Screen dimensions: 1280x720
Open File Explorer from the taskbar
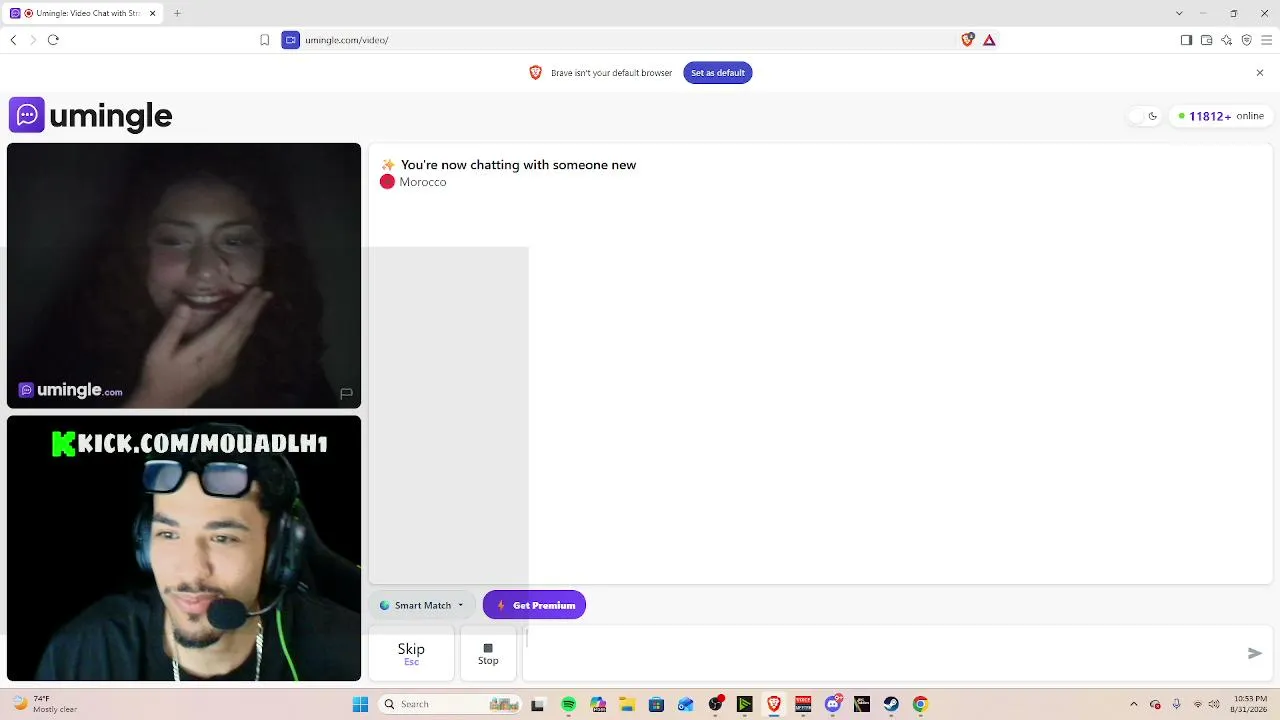(627, 704)
